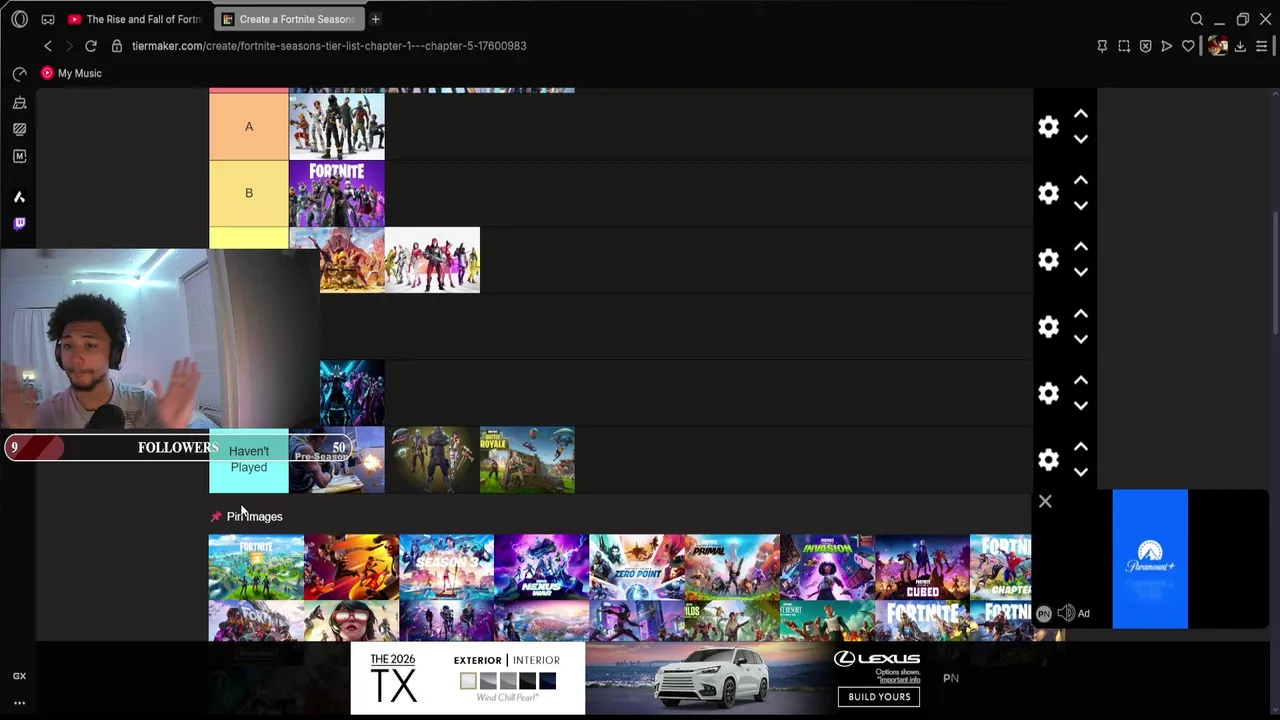Screen dimensions: 1280x720
Task: Open the Twitch sidebar icon
Action: (19, 224)
